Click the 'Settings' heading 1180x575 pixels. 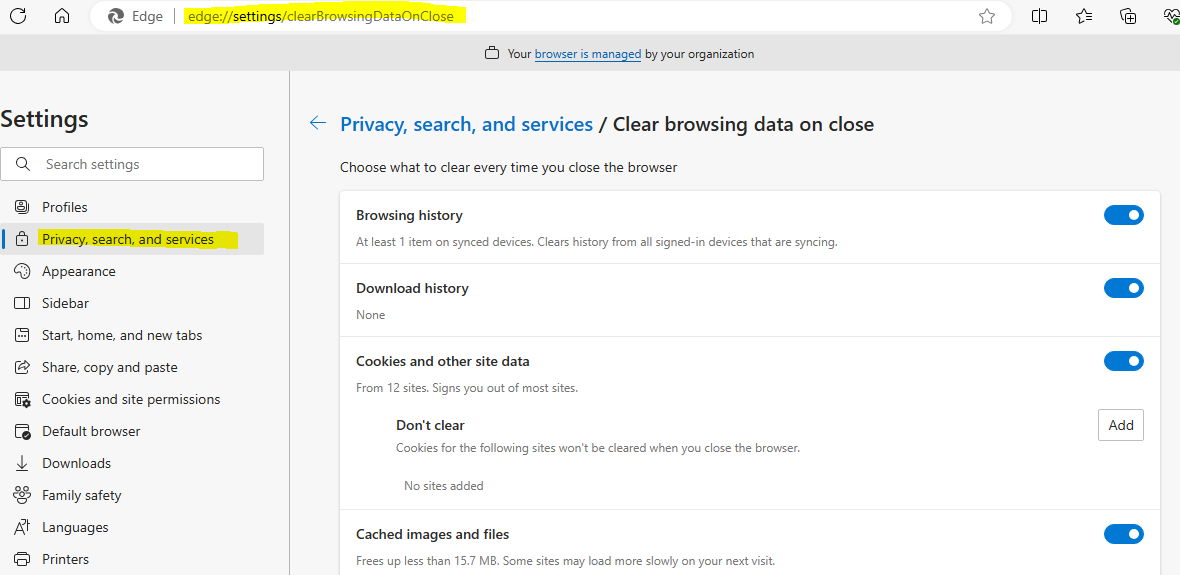coord(45,119)
